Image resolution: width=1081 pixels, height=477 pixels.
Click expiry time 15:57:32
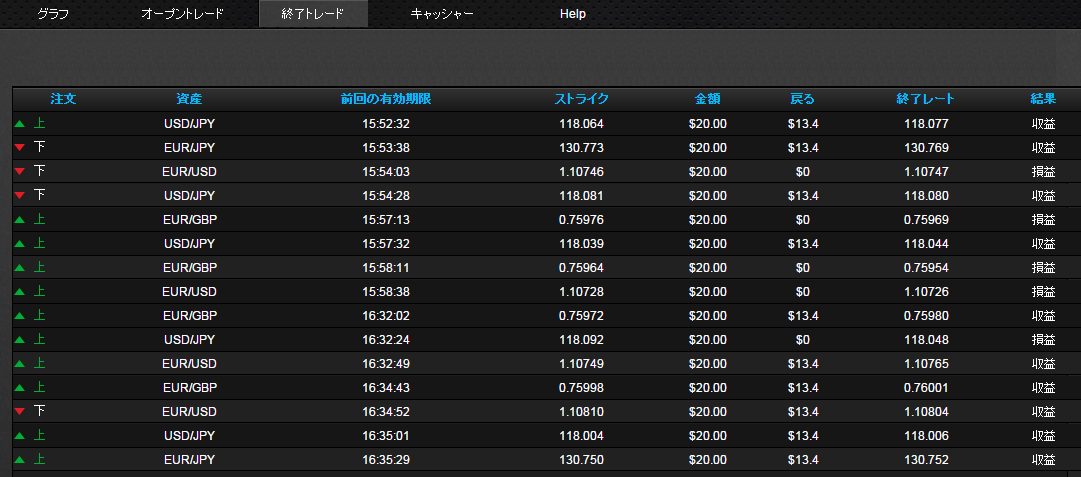386,244
